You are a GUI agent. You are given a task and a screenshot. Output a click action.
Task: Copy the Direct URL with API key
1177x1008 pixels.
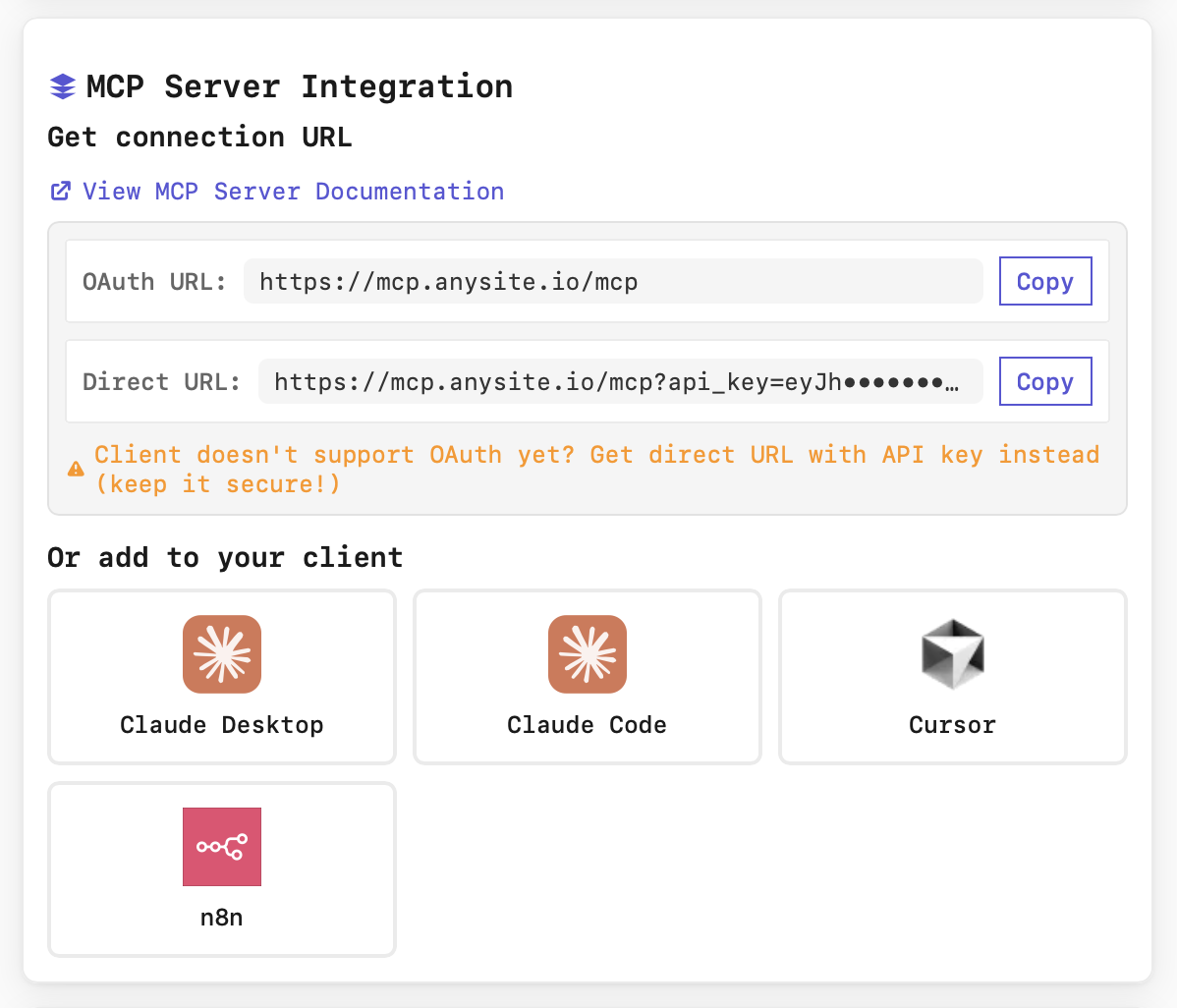click(1044, 381)
